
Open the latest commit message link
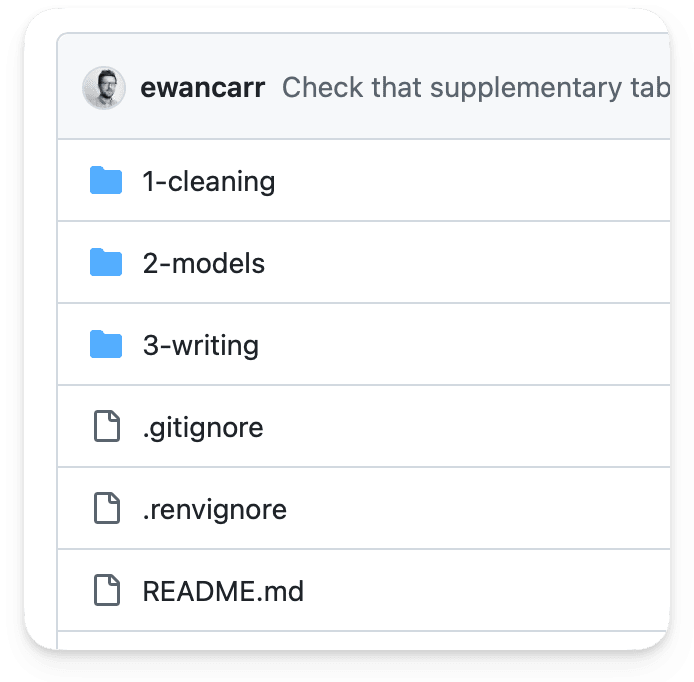tap(470, 88)
